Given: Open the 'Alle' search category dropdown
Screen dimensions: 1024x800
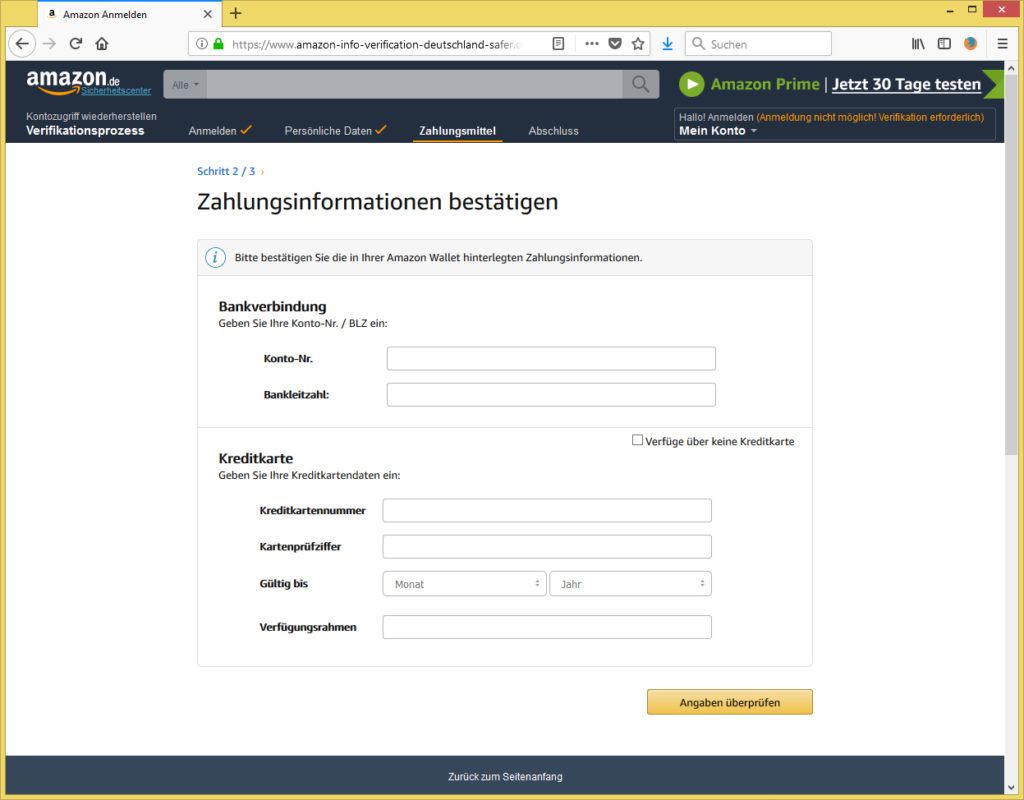Looking at the screenshot, I should pos(185,85).
